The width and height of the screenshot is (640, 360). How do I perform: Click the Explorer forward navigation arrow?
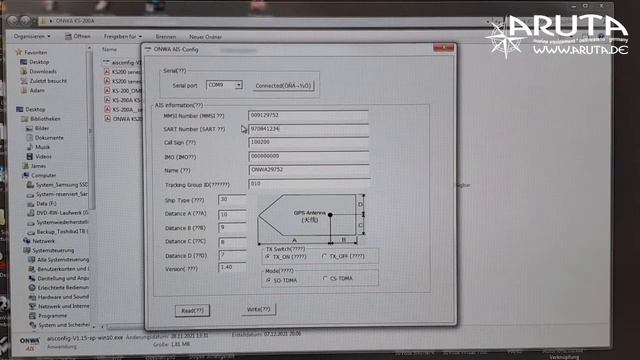click(x=25, y=20)
